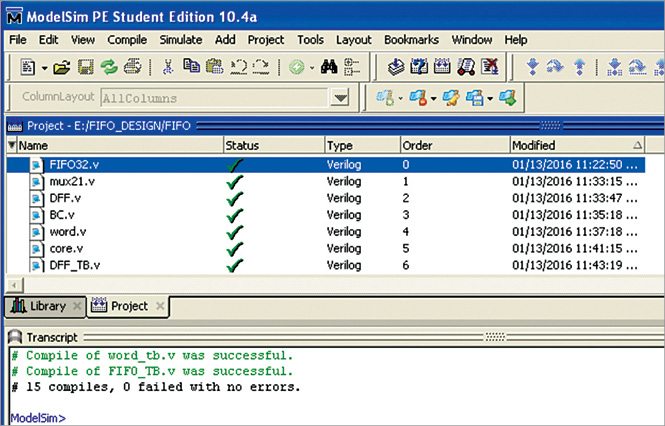Click Name column header sort arrow
Viewport: 665px width, 426px height.
[x=11, y=146]
